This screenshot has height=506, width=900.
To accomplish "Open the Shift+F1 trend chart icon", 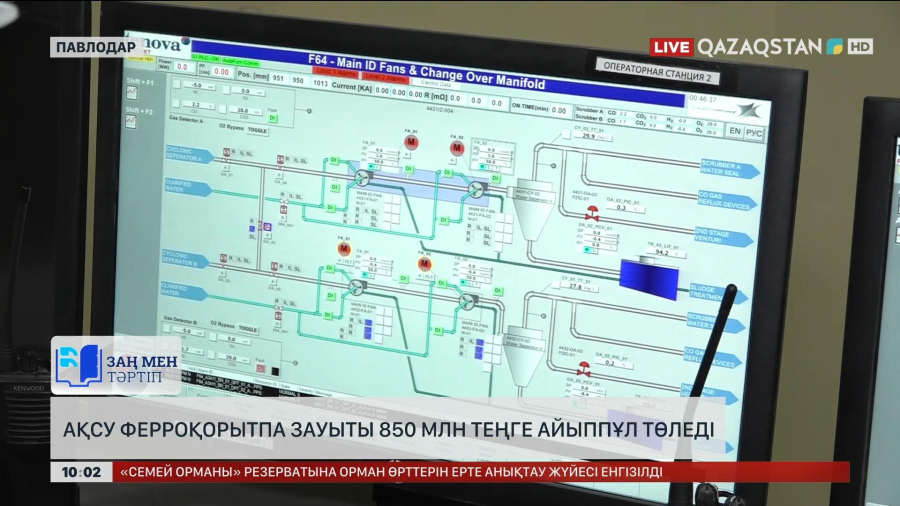I will pos(132,93).
